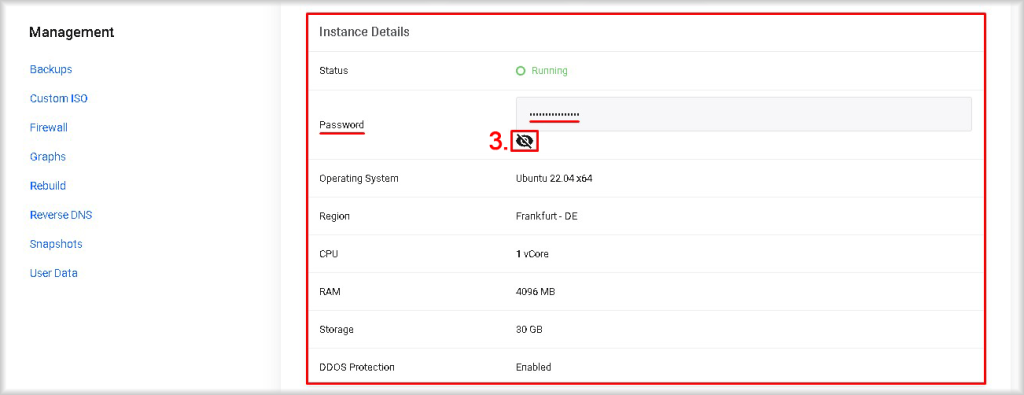Select the Rebuild option in Management
This screenshot has height=395, width=1024.
click(48, 185)
